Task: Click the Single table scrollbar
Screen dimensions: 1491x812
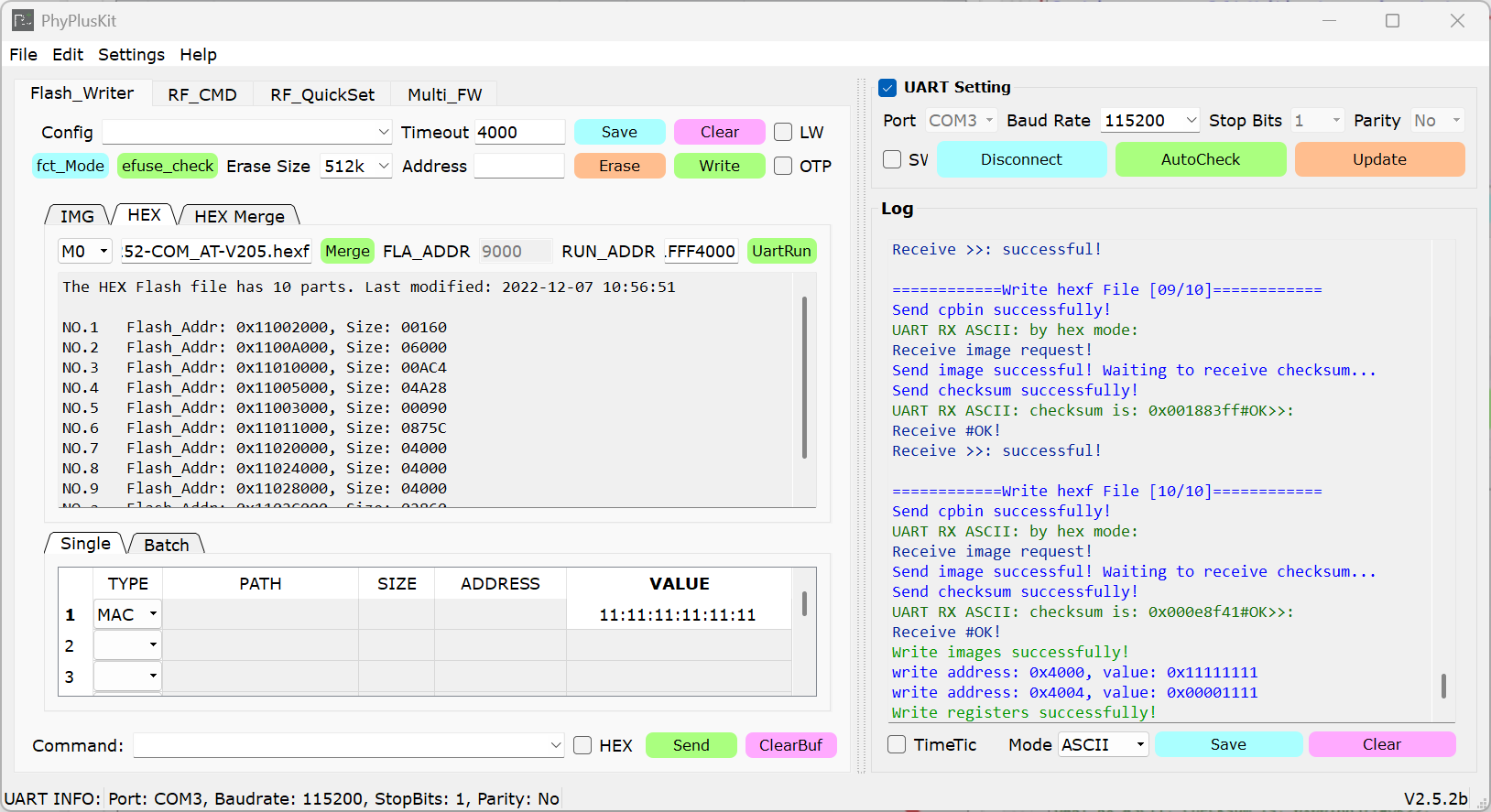Action: (804, 603)
